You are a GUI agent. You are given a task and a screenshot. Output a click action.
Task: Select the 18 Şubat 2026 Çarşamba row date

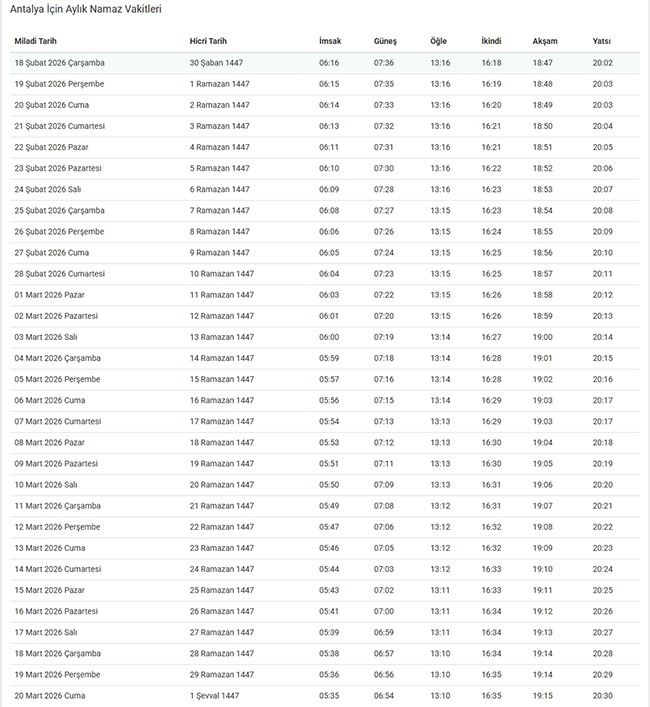tap(59, 62)
